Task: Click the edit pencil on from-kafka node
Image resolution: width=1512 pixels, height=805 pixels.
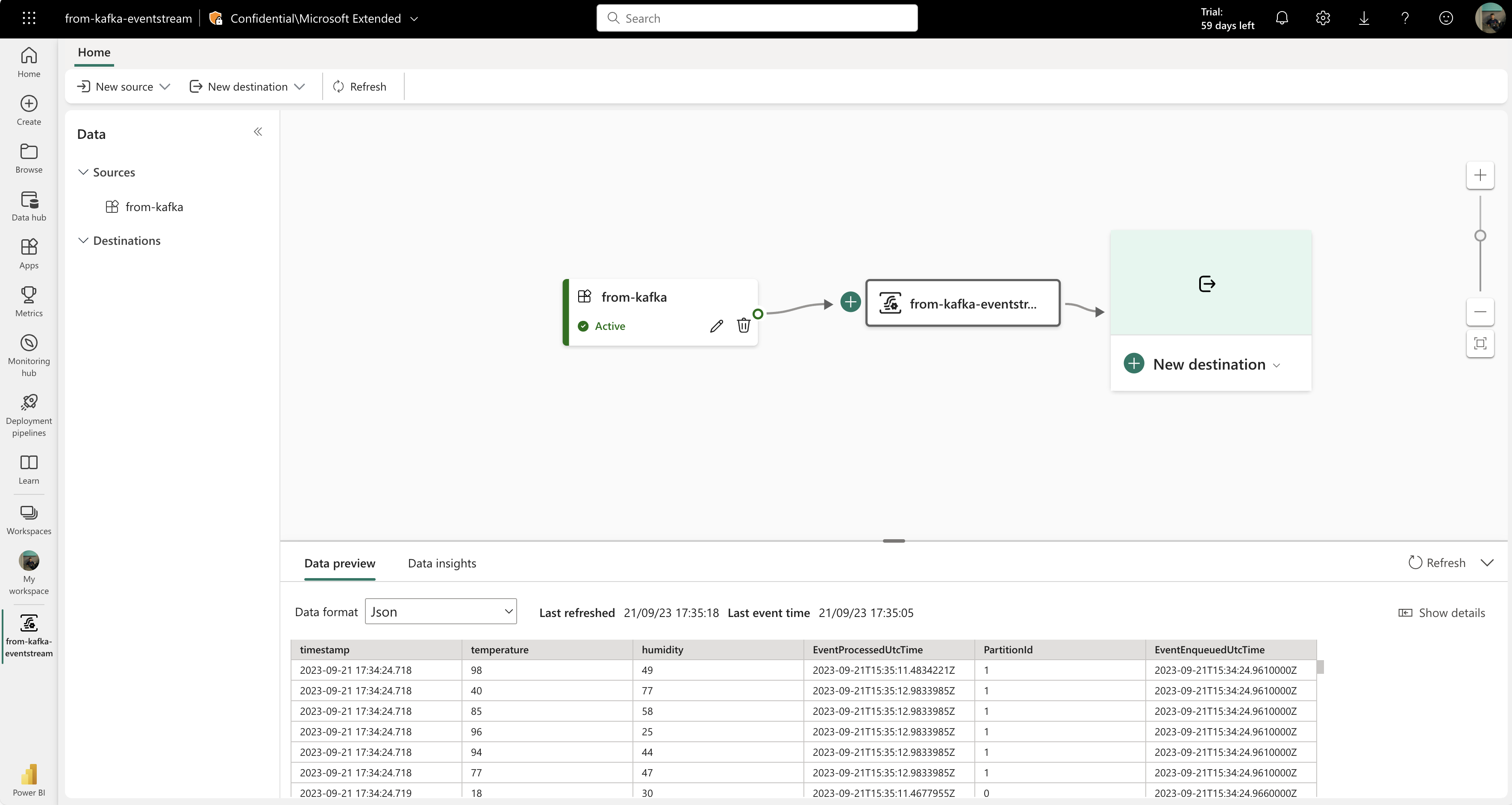Action: pos(717,326)
